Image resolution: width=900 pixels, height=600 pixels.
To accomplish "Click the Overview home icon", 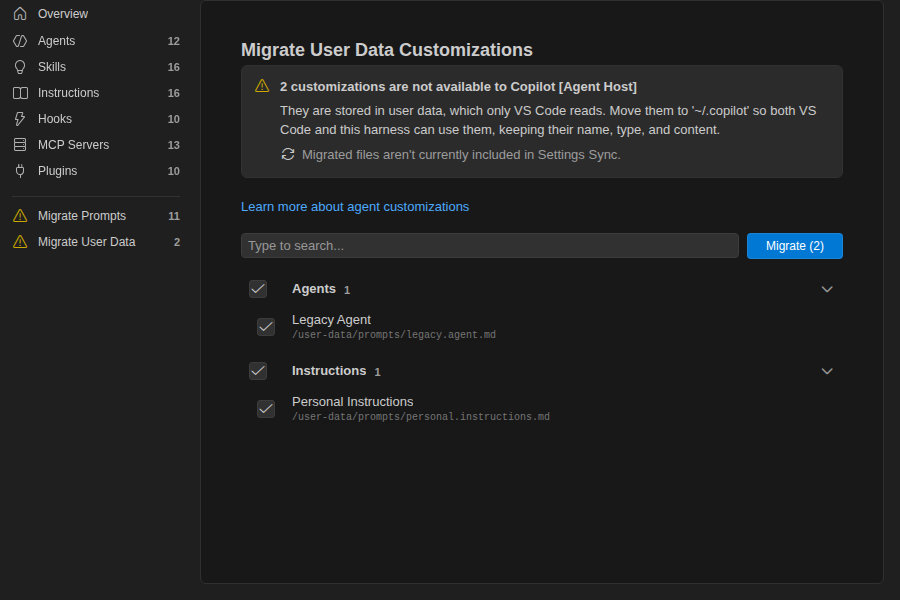I will [x=20, y=14].
